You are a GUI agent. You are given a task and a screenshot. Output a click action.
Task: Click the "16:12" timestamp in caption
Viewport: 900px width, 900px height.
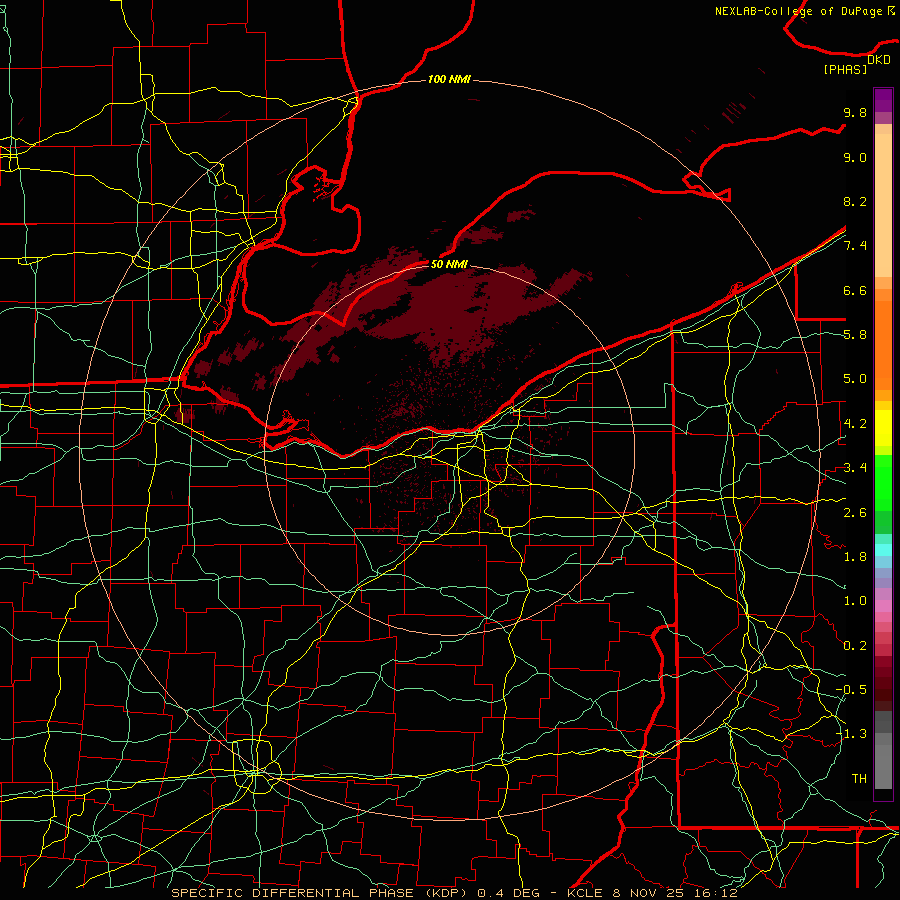coord(715,893)
